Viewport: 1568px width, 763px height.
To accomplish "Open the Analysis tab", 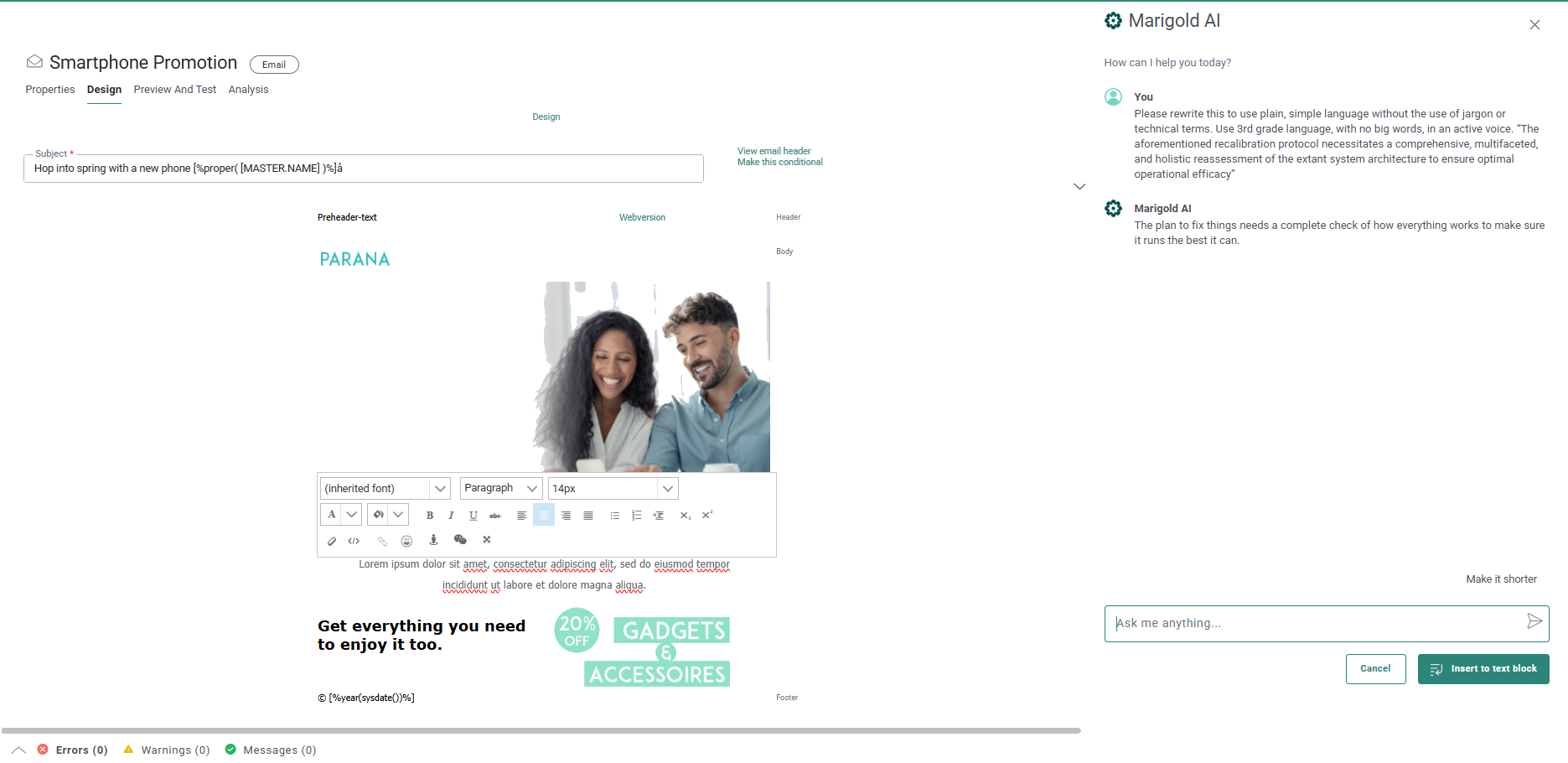I will pyautogui.click(x=248, y=90).
